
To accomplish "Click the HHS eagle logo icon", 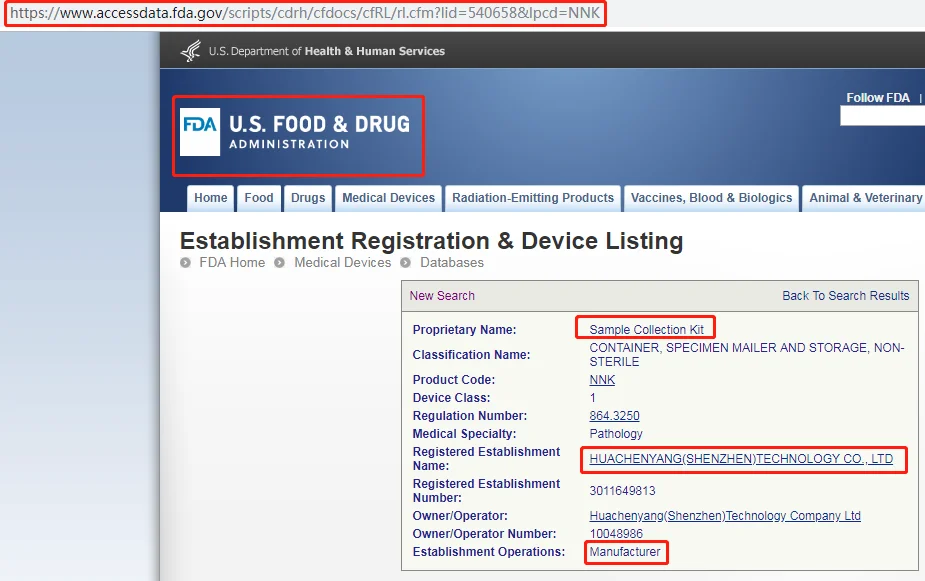I will point(191,51).
